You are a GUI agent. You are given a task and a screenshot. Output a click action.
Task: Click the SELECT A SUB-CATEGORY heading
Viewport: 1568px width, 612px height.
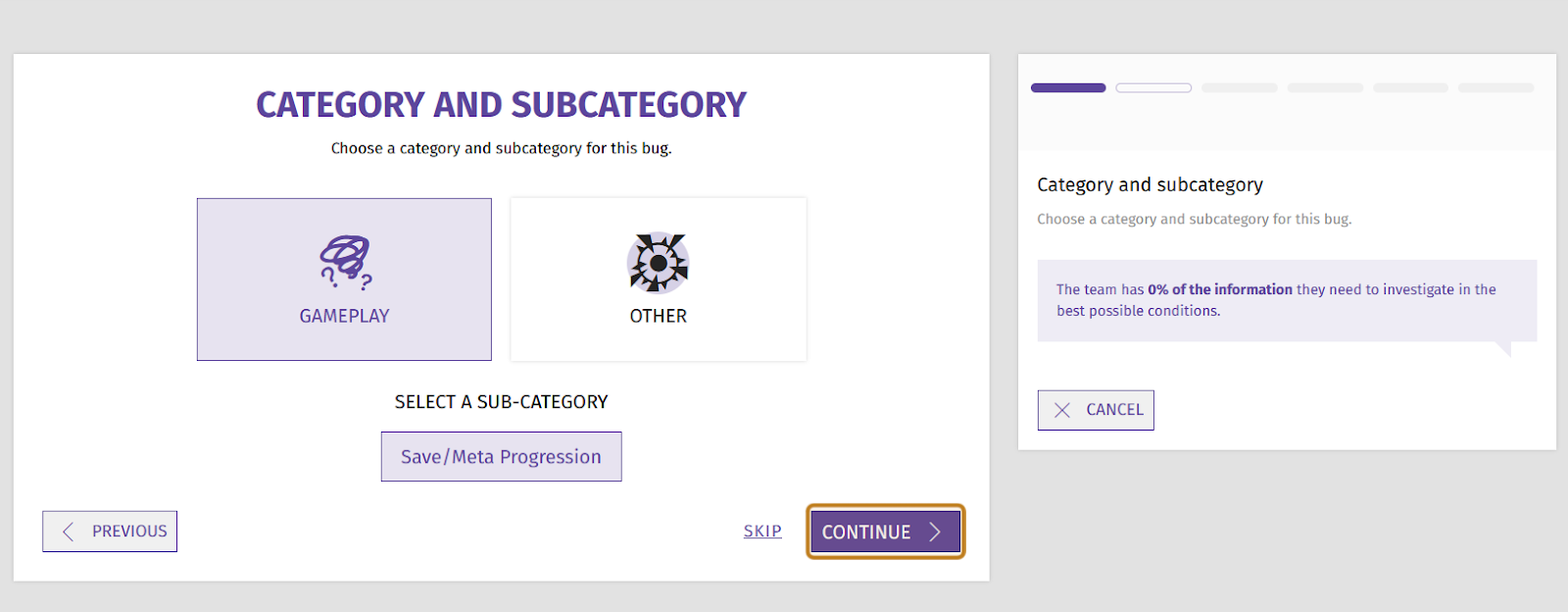pyautogui.click(x=501, y=402)
